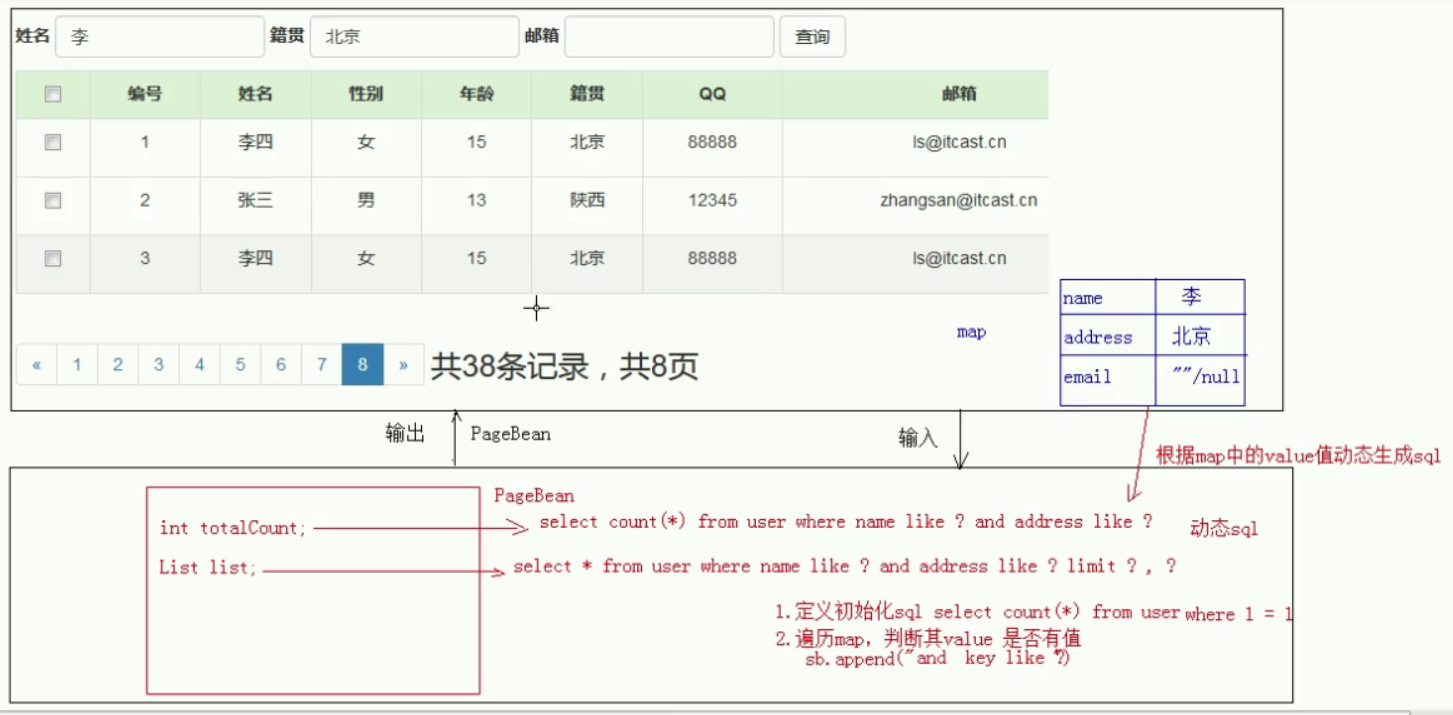Click the QQ column header
This screenshot has height=715, width=1453.
[x=713, y=95]
